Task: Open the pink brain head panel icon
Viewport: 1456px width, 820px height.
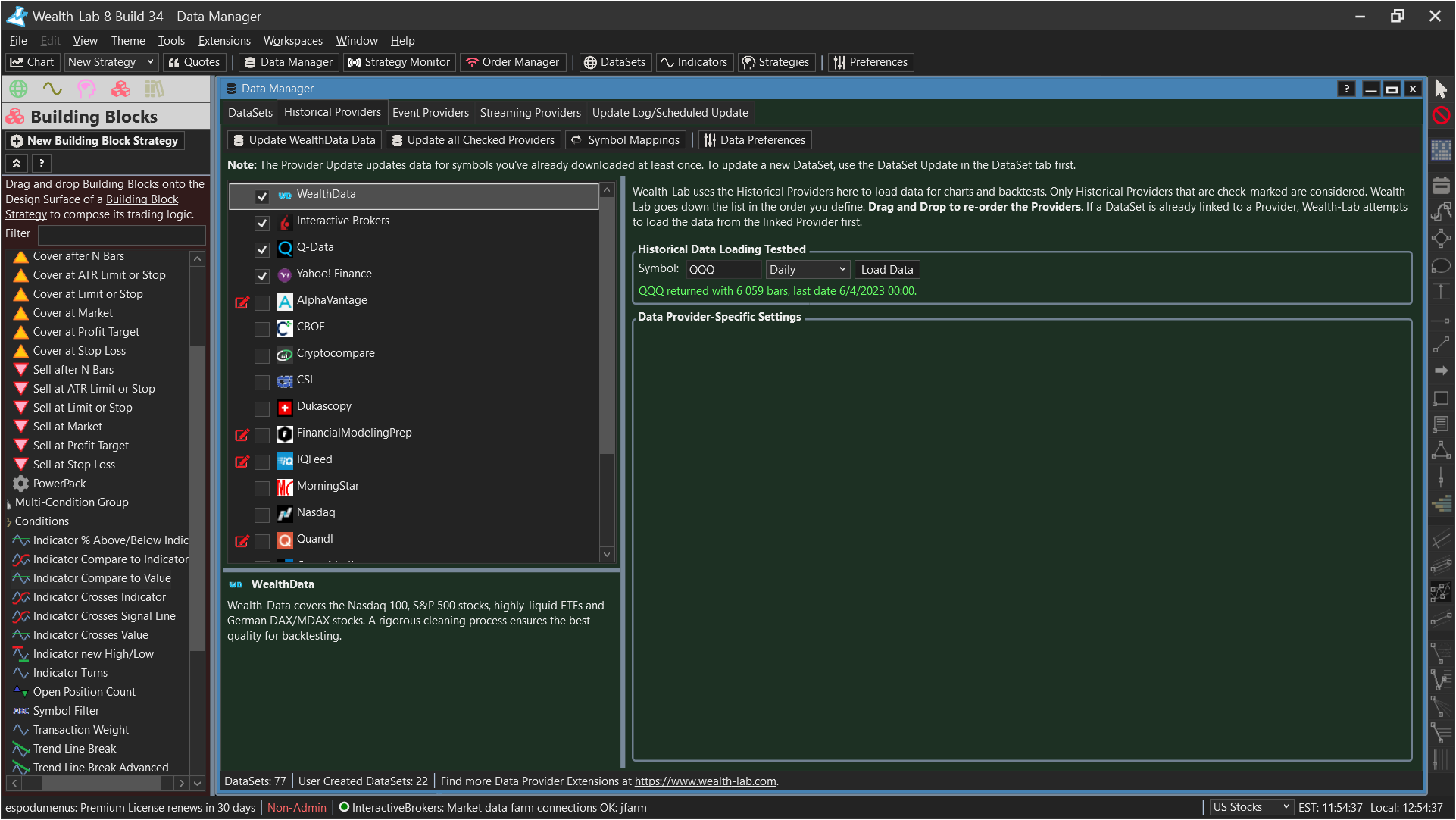Action: click(86, 89)
